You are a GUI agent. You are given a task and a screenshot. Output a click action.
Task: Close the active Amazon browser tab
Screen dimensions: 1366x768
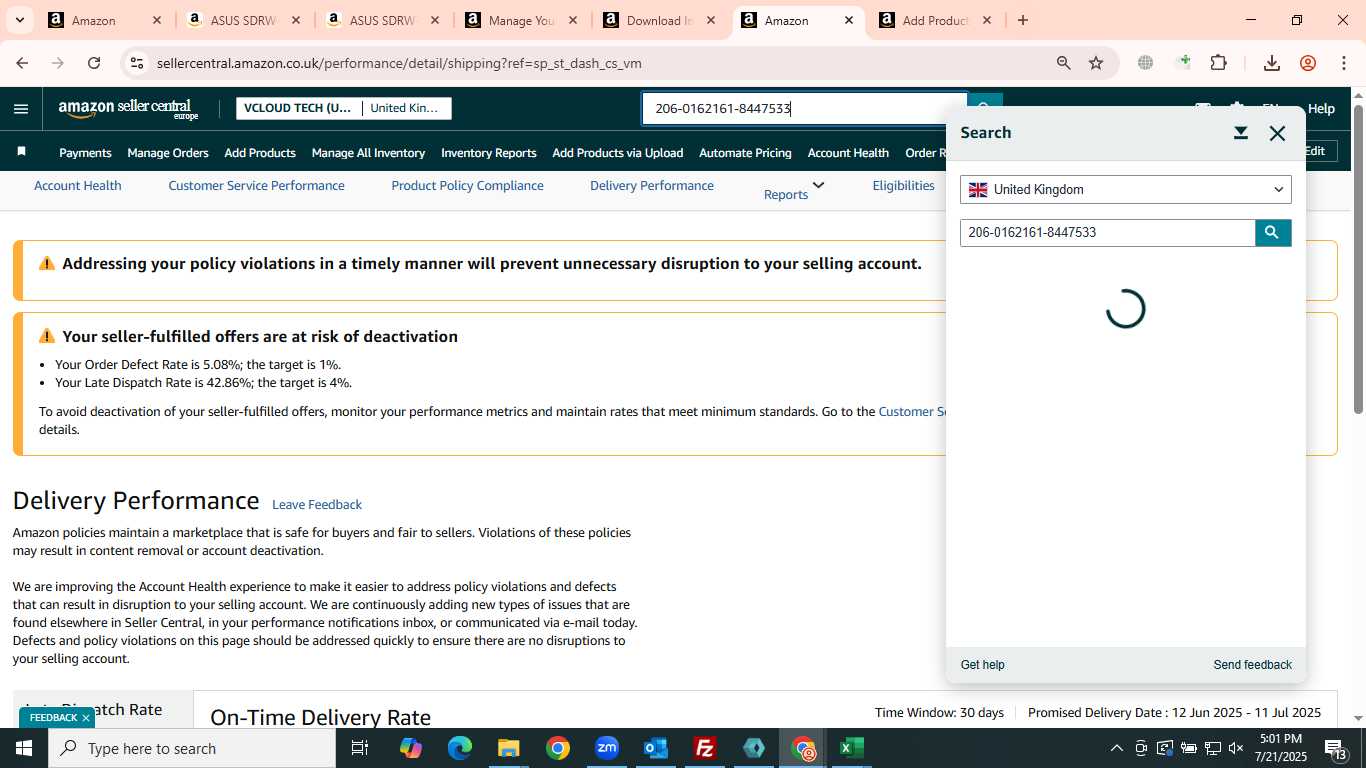pyautogui.click(x=848, y=20)
